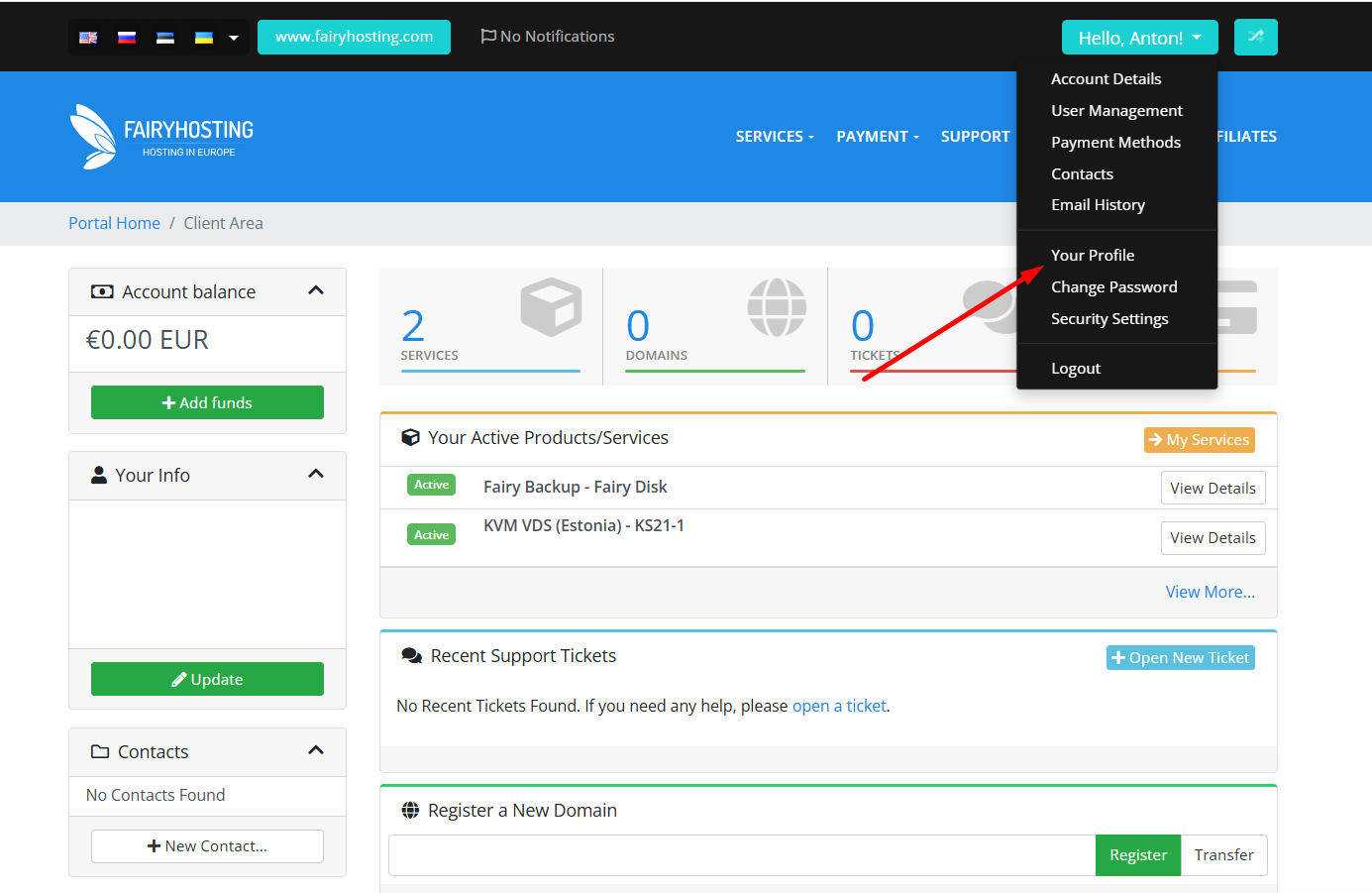Open the Support navigation item
The image size is (1372, 893).
(975, 137)
